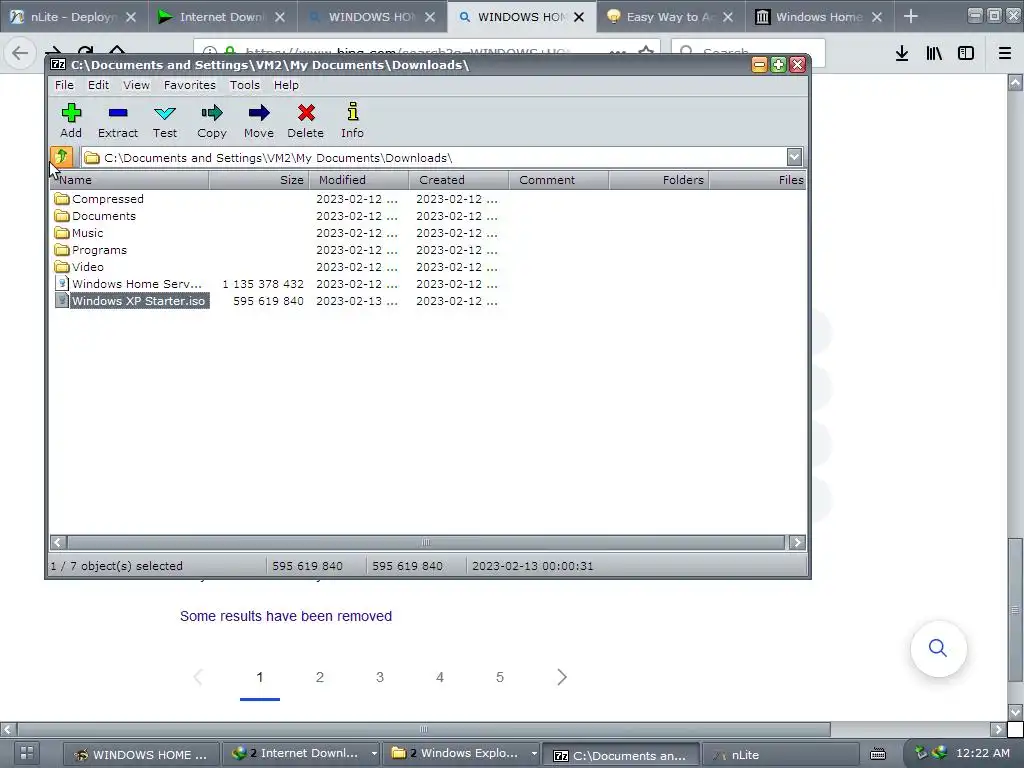Image resolution: width=1024 pixels, height=768 pixels.
Task: Open the Firefox library icon
Action: [x=934, y=54]
